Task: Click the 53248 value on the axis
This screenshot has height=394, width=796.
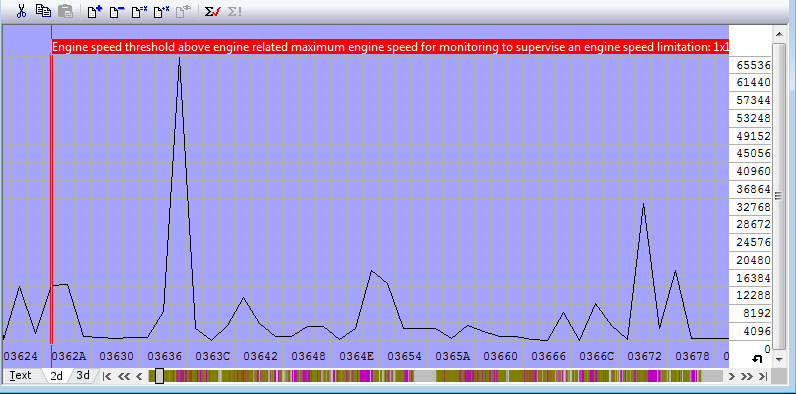Action: tap(754, 118)
